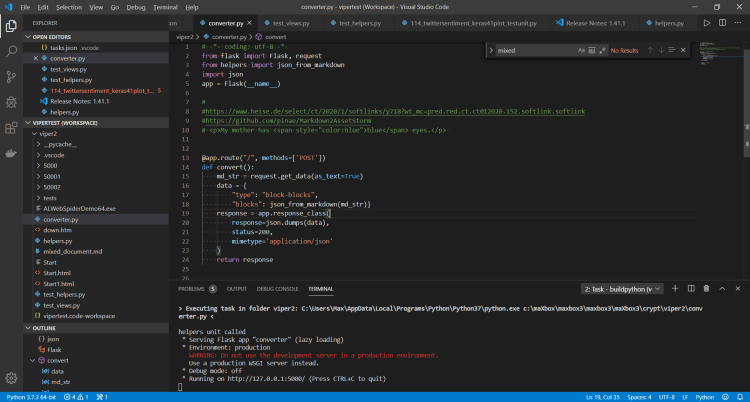Open the heise.de URL in code
The height and width of the screenshot is (402, 750).
[395, 112]
